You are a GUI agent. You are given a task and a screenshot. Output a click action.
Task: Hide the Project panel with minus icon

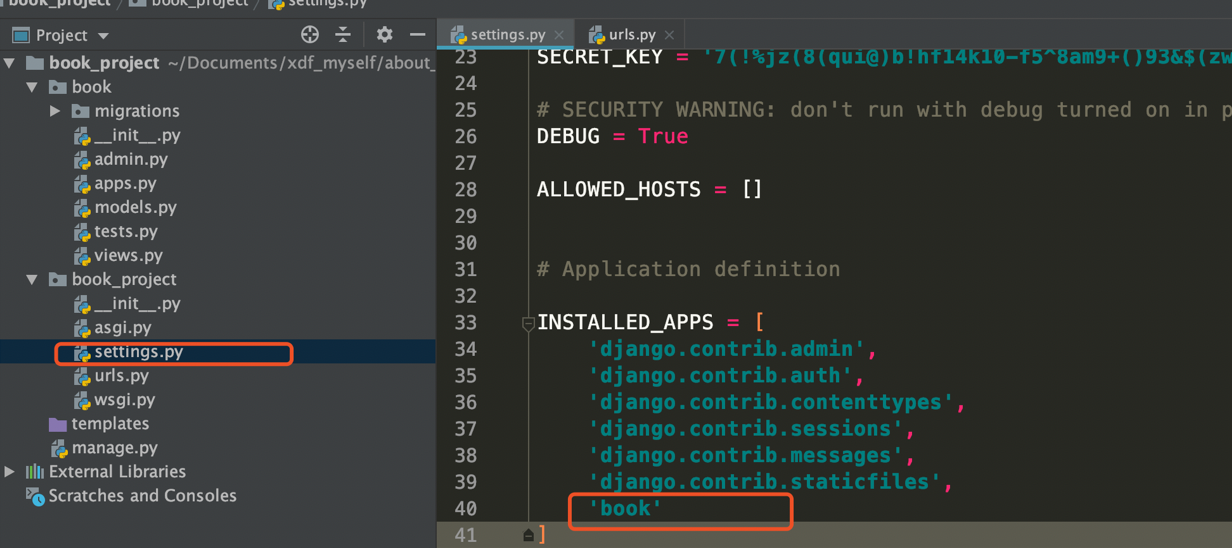click(x=417, y=35)
